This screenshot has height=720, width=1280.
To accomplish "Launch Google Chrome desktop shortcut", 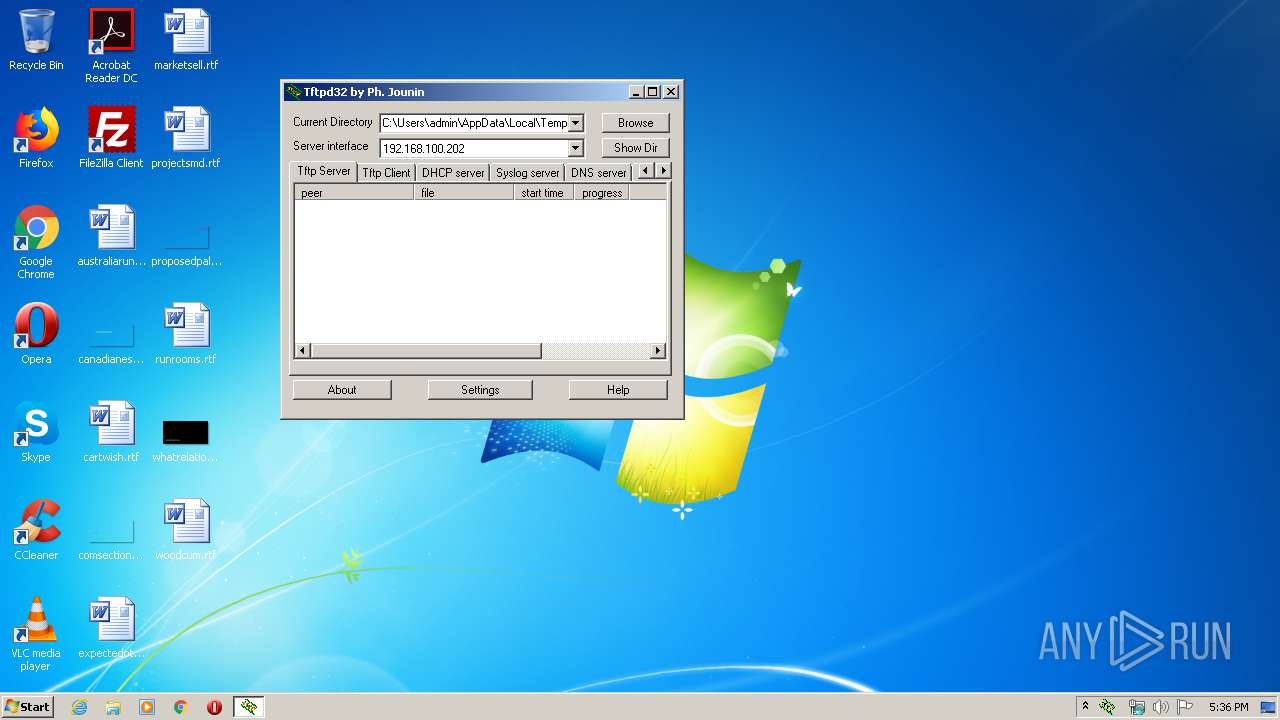I will 36,242.
